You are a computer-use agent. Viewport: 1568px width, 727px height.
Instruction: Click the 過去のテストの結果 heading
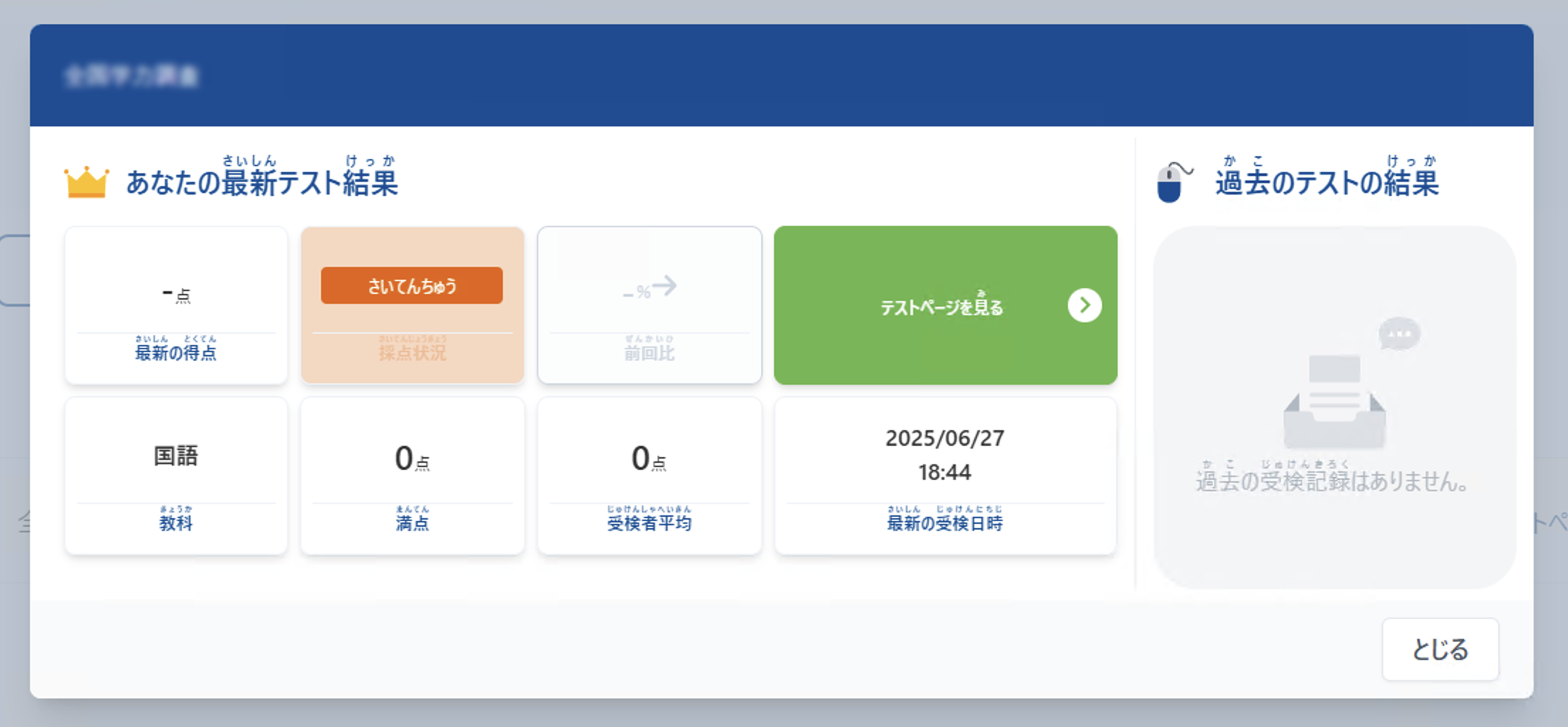tap(1327, 182)
